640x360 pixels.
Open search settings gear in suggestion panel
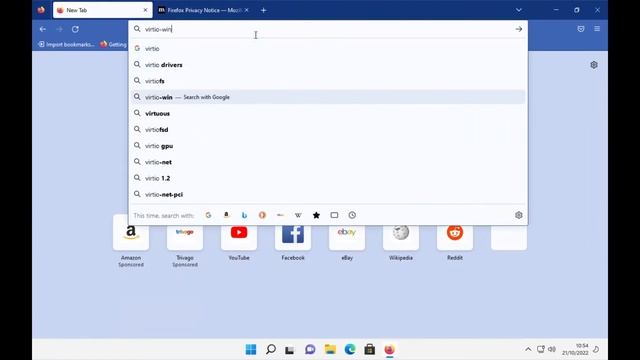(x=518, y=215)
